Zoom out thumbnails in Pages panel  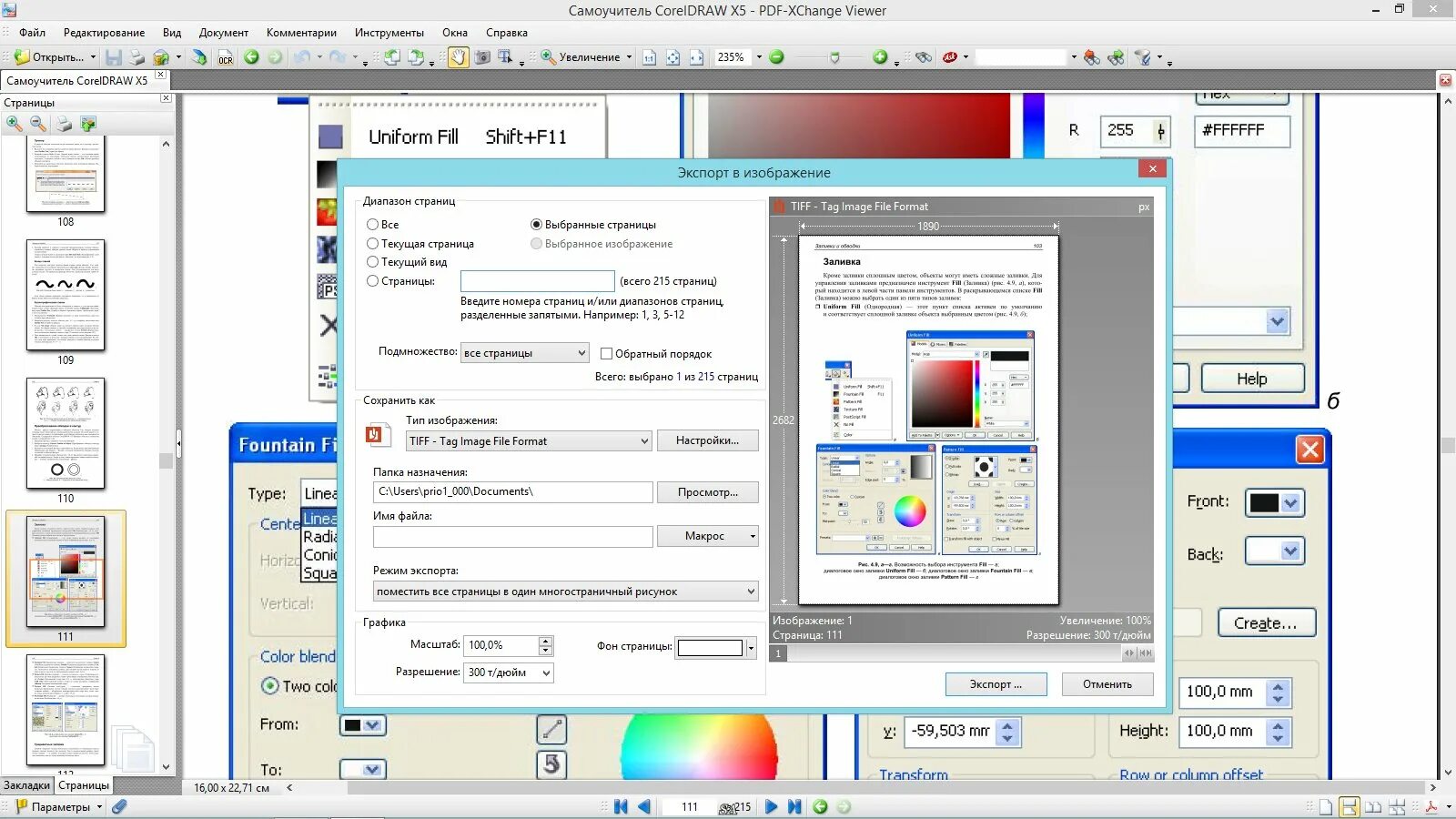pos(38,123)
